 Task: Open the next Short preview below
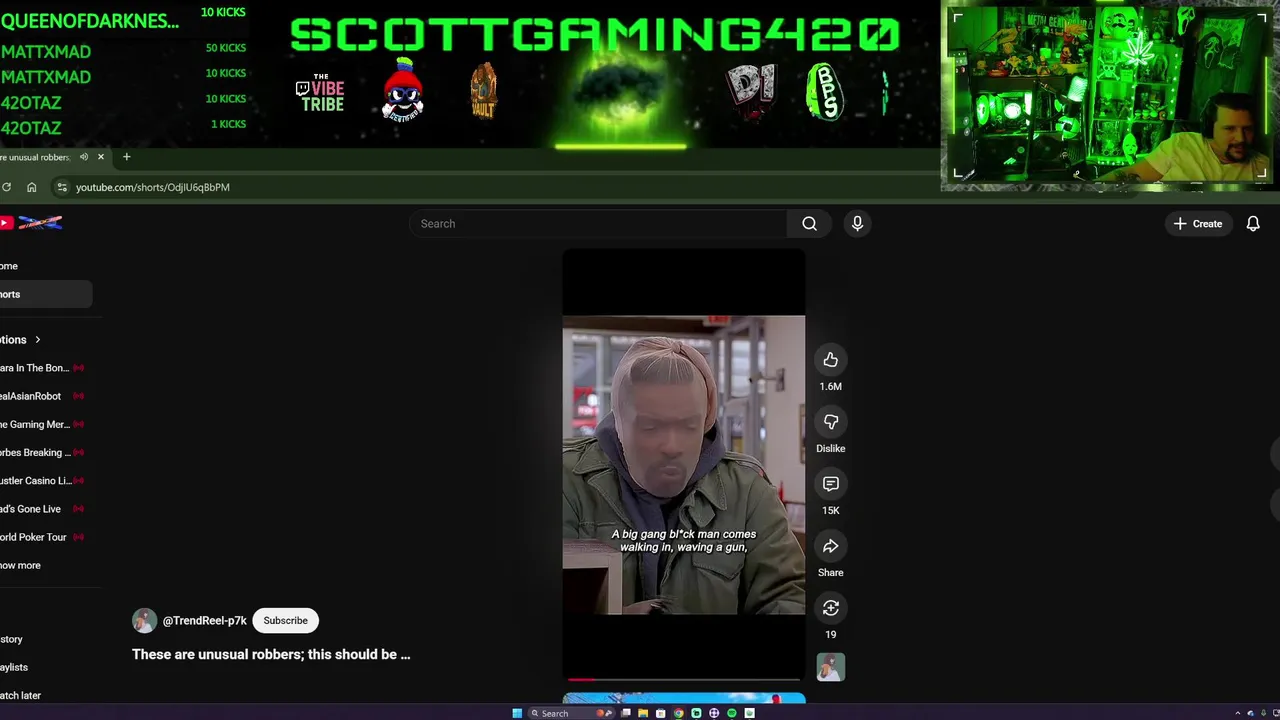pyautogui.click(x=683, y=698)
